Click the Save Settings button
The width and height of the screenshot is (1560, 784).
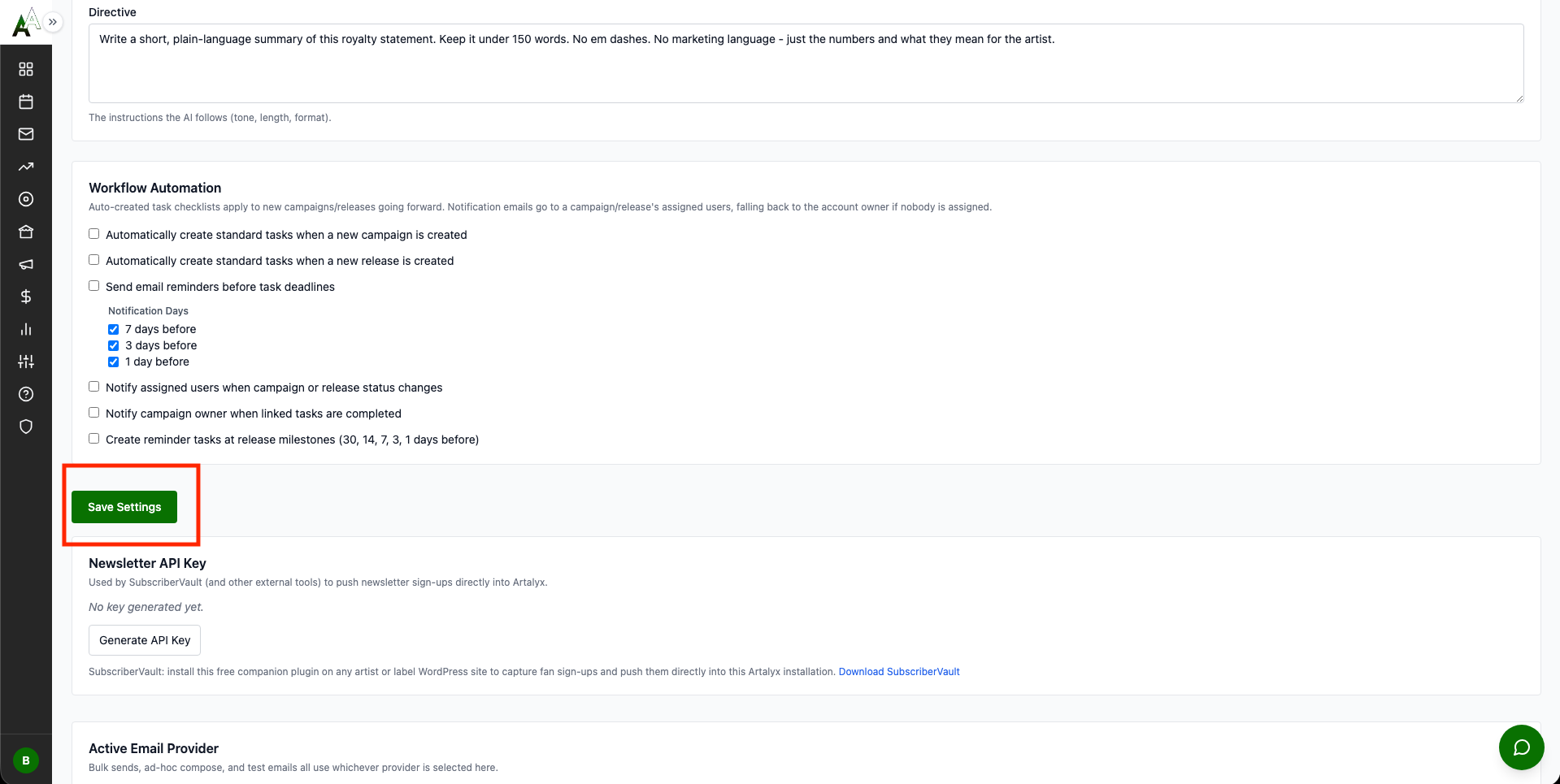tap(124, 507)
